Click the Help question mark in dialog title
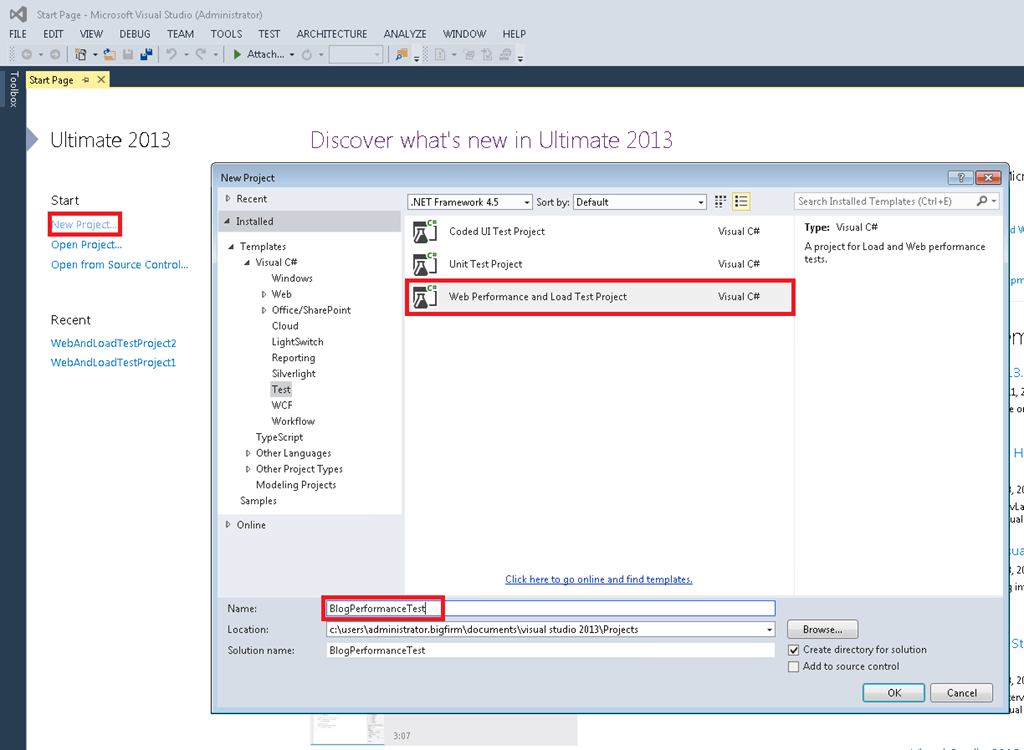The width and height of the screenshot is (1024, 750). click(x=961, y=178)
